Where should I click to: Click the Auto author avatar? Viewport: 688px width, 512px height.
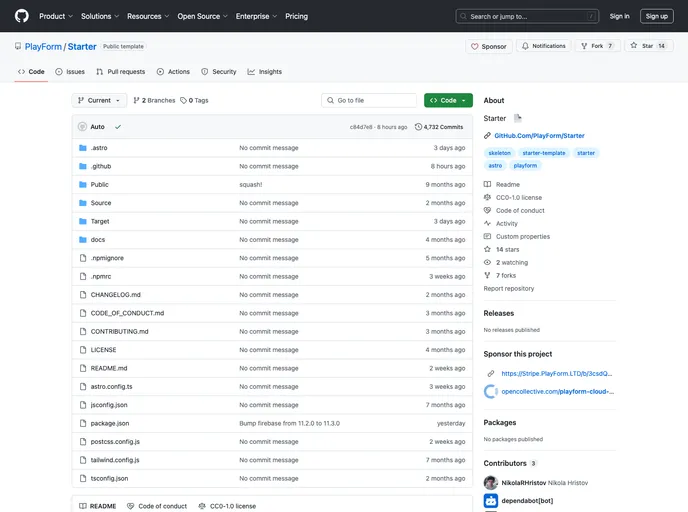(x=82, y=127)
